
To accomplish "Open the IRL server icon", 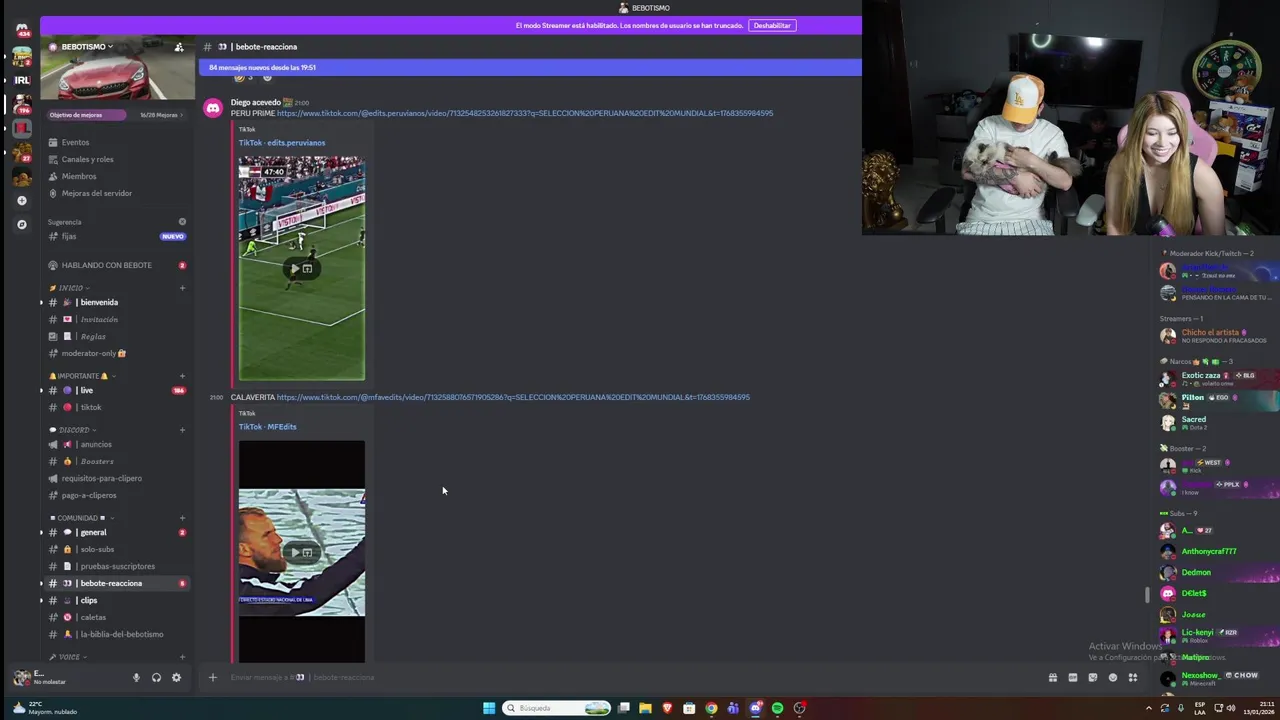I will click(22, 80).
